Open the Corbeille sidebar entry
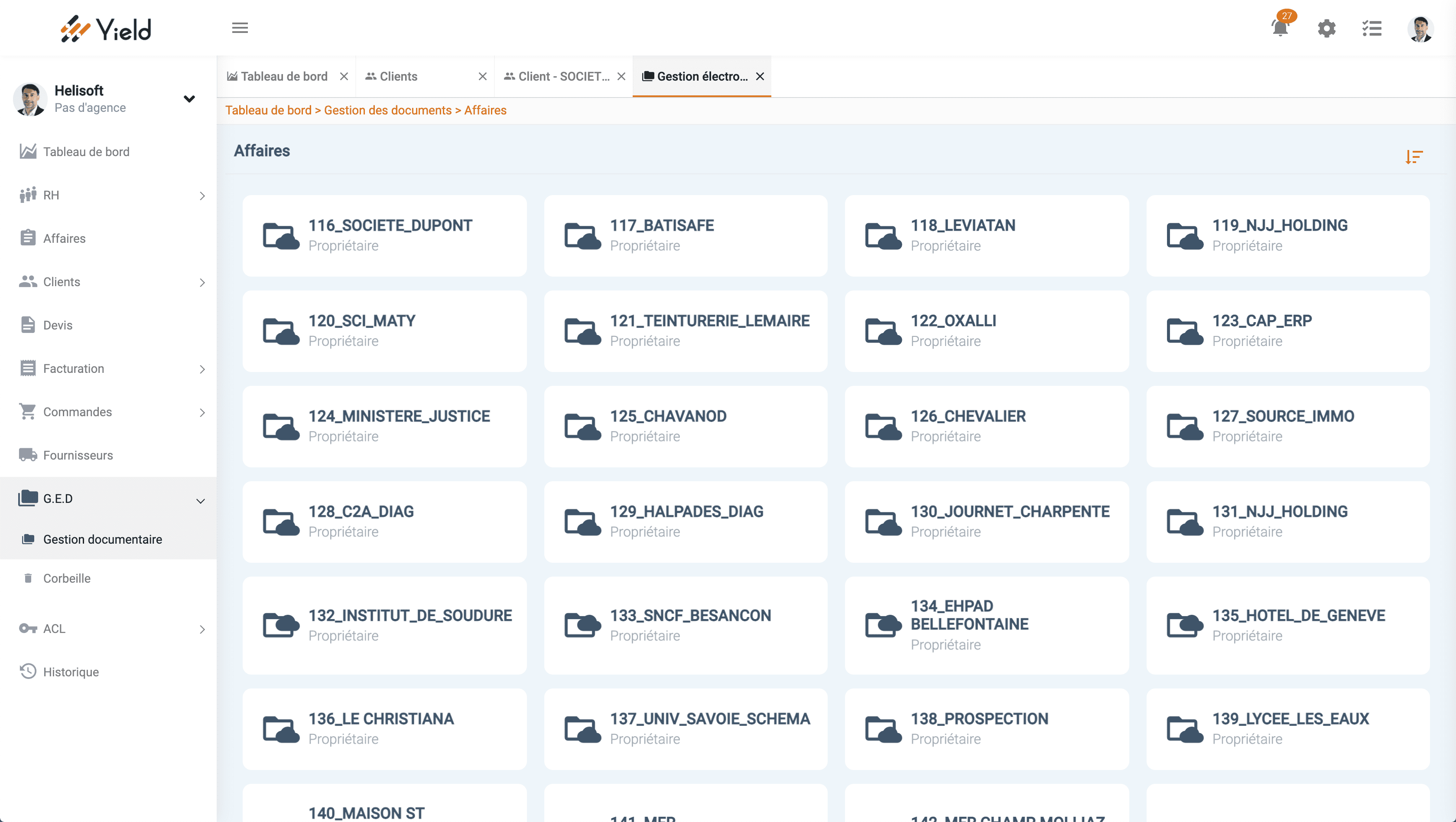The image size is (1456, 822). [108, 578]
